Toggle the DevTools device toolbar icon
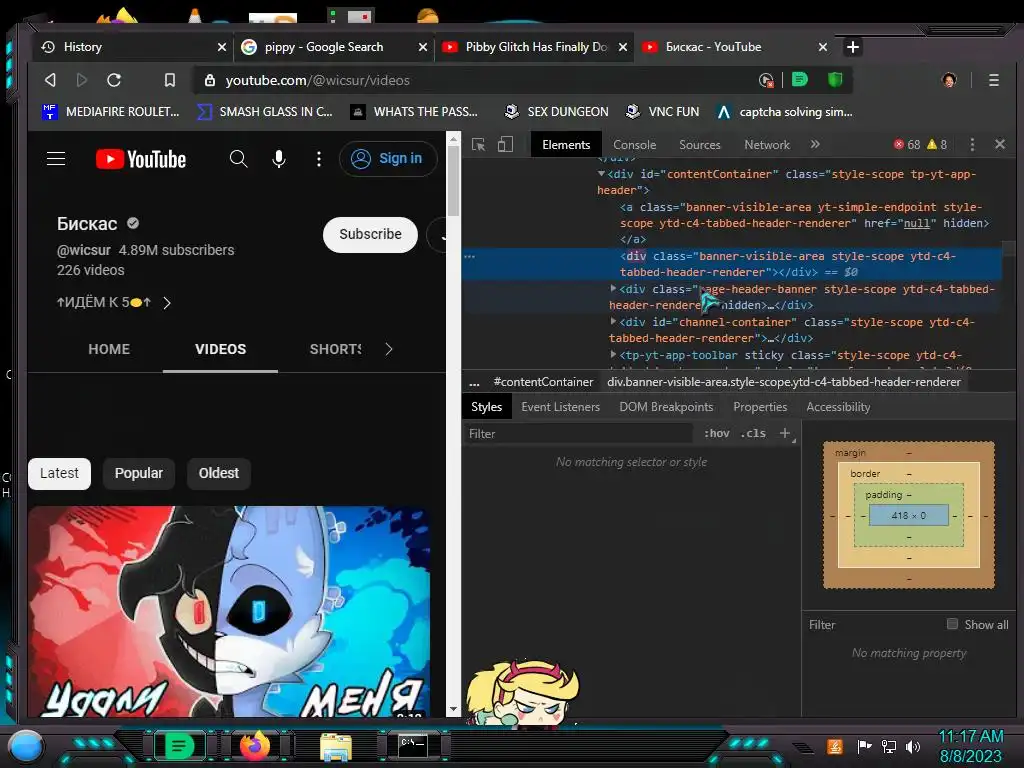 point(505,144)
